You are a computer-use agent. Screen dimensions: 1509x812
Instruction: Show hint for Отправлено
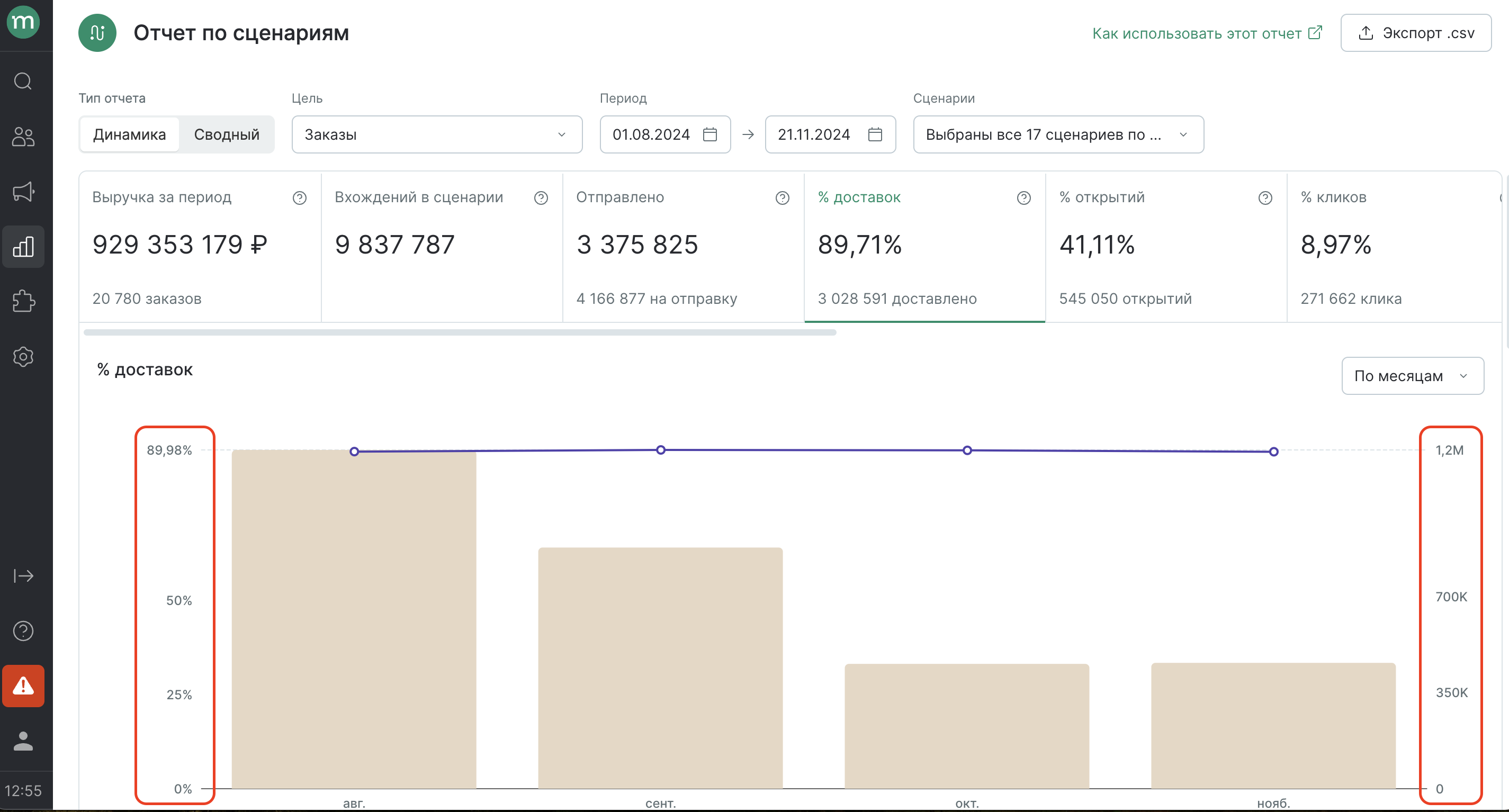tap(782, 198)
